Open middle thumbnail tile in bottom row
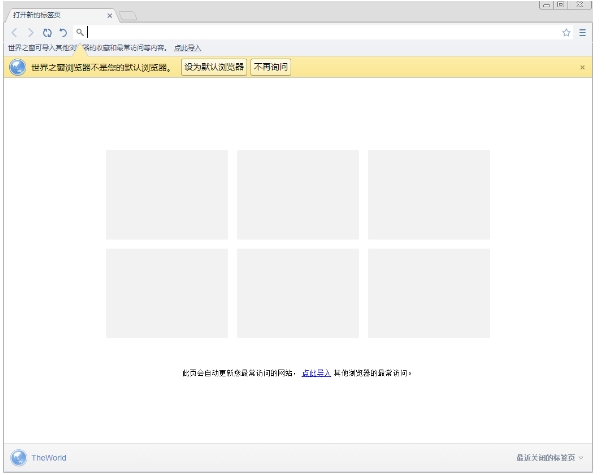The image size is (606, 475). coord(298,293)
